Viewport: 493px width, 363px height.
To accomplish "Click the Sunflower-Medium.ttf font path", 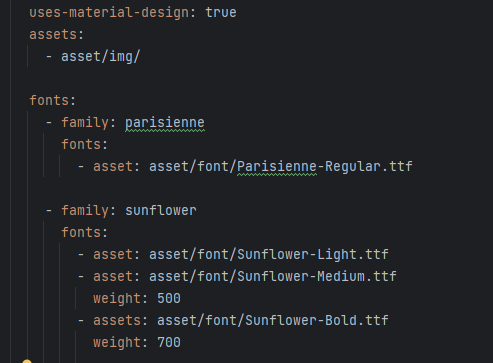I will (x=273, y=276).
